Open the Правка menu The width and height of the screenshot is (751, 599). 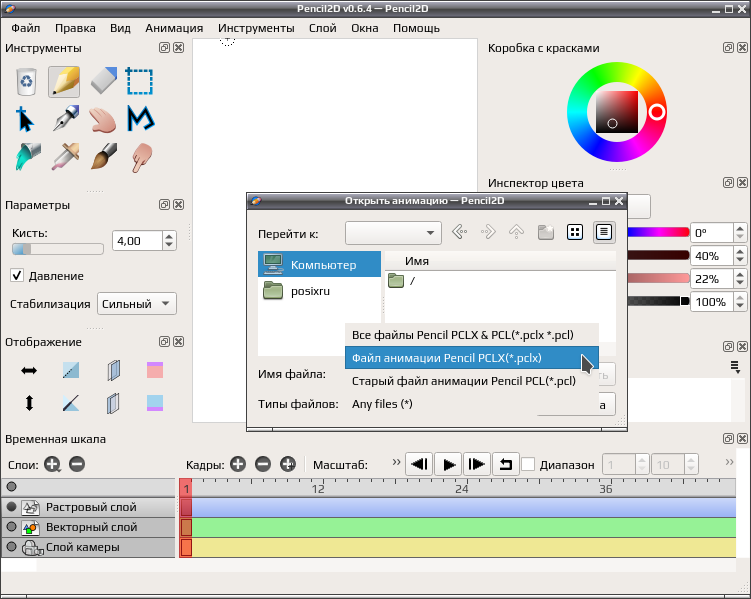(x=75, y=28)
